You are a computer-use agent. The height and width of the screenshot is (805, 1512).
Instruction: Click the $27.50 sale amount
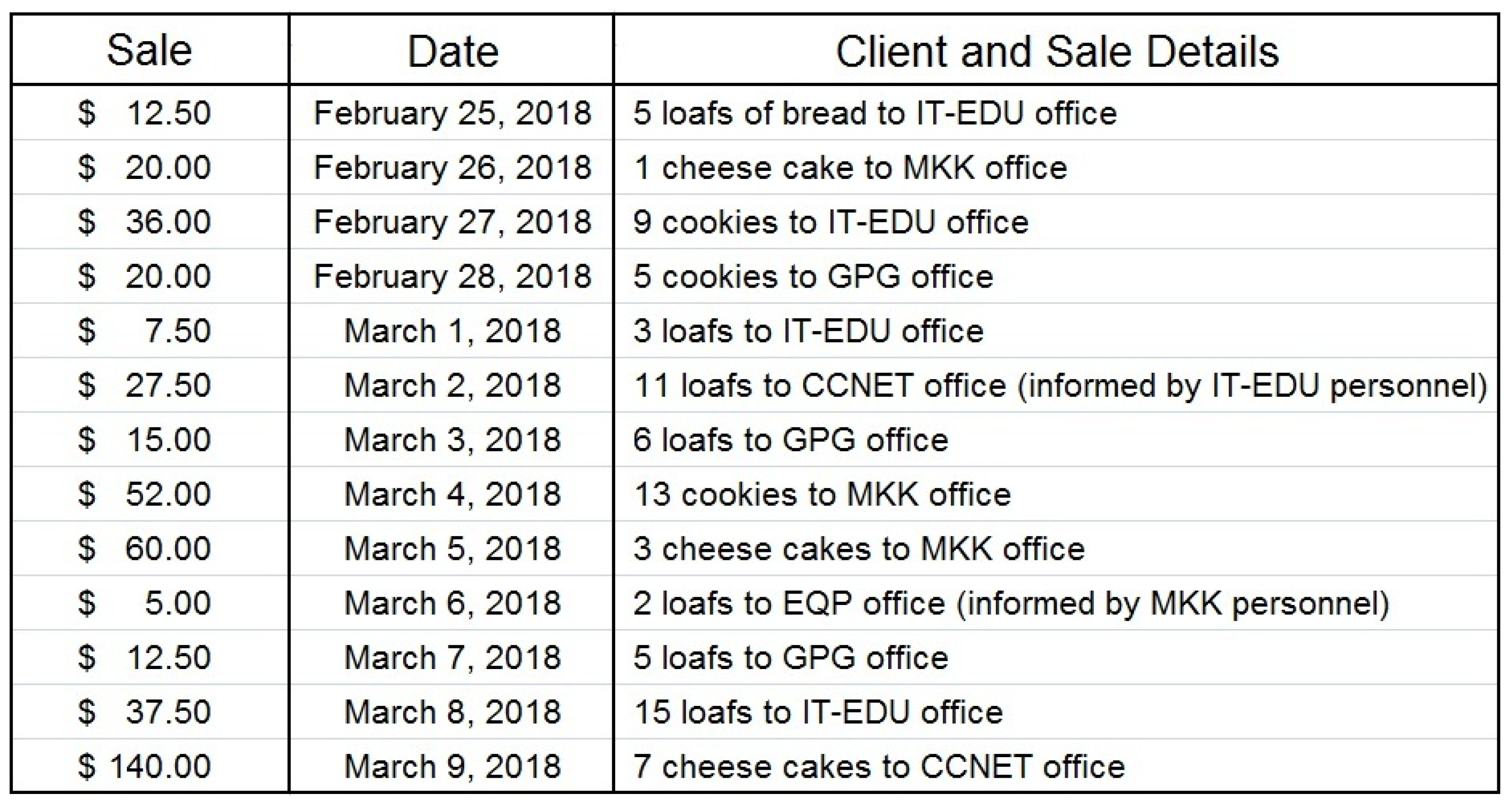pyautogui.click(x=145, y=385)
